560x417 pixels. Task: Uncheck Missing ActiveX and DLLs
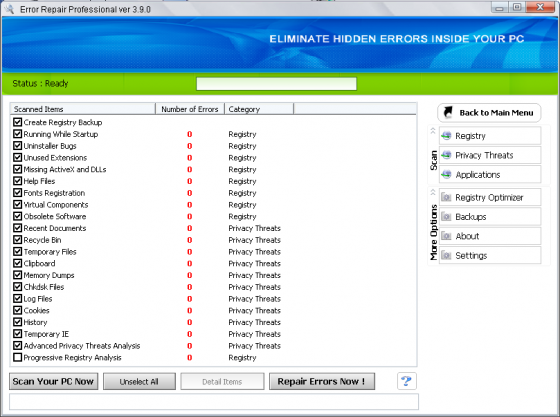pos(17,169)
